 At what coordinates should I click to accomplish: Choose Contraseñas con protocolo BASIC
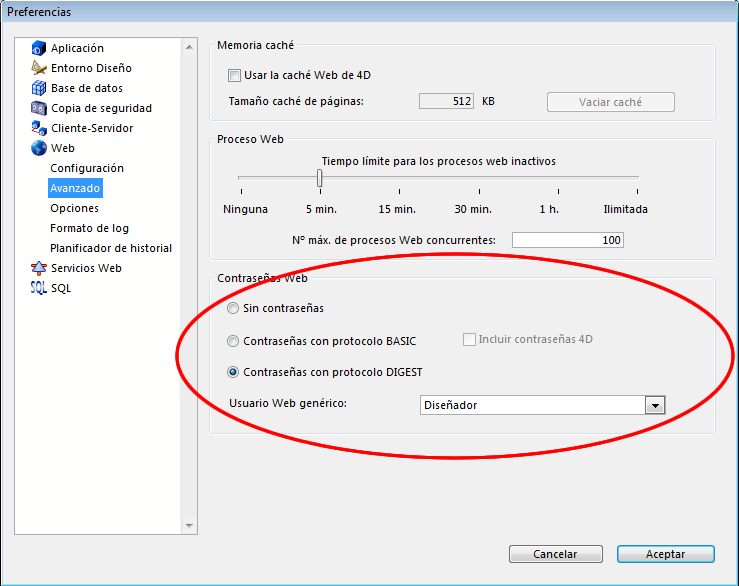tap(234, 341)
